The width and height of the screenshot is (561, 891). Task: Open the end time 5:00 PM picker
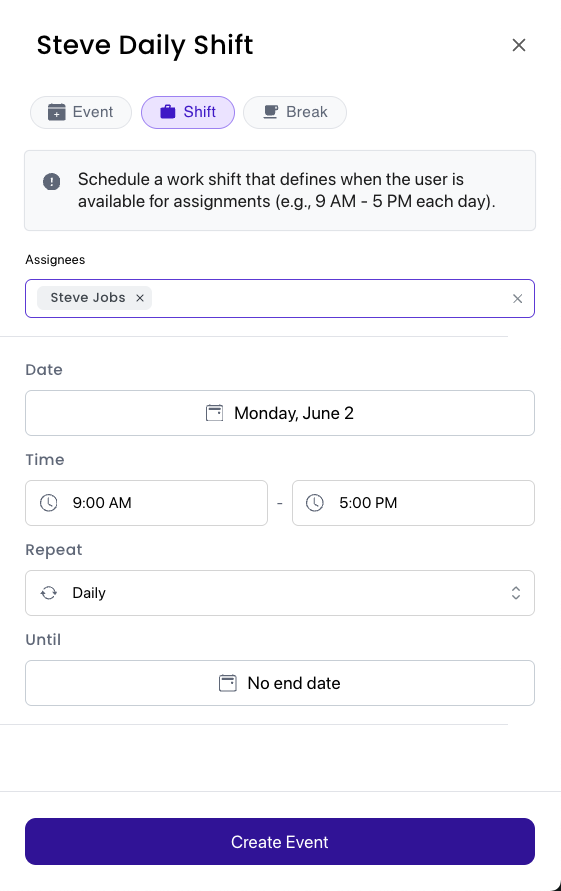tap(413, 503)
